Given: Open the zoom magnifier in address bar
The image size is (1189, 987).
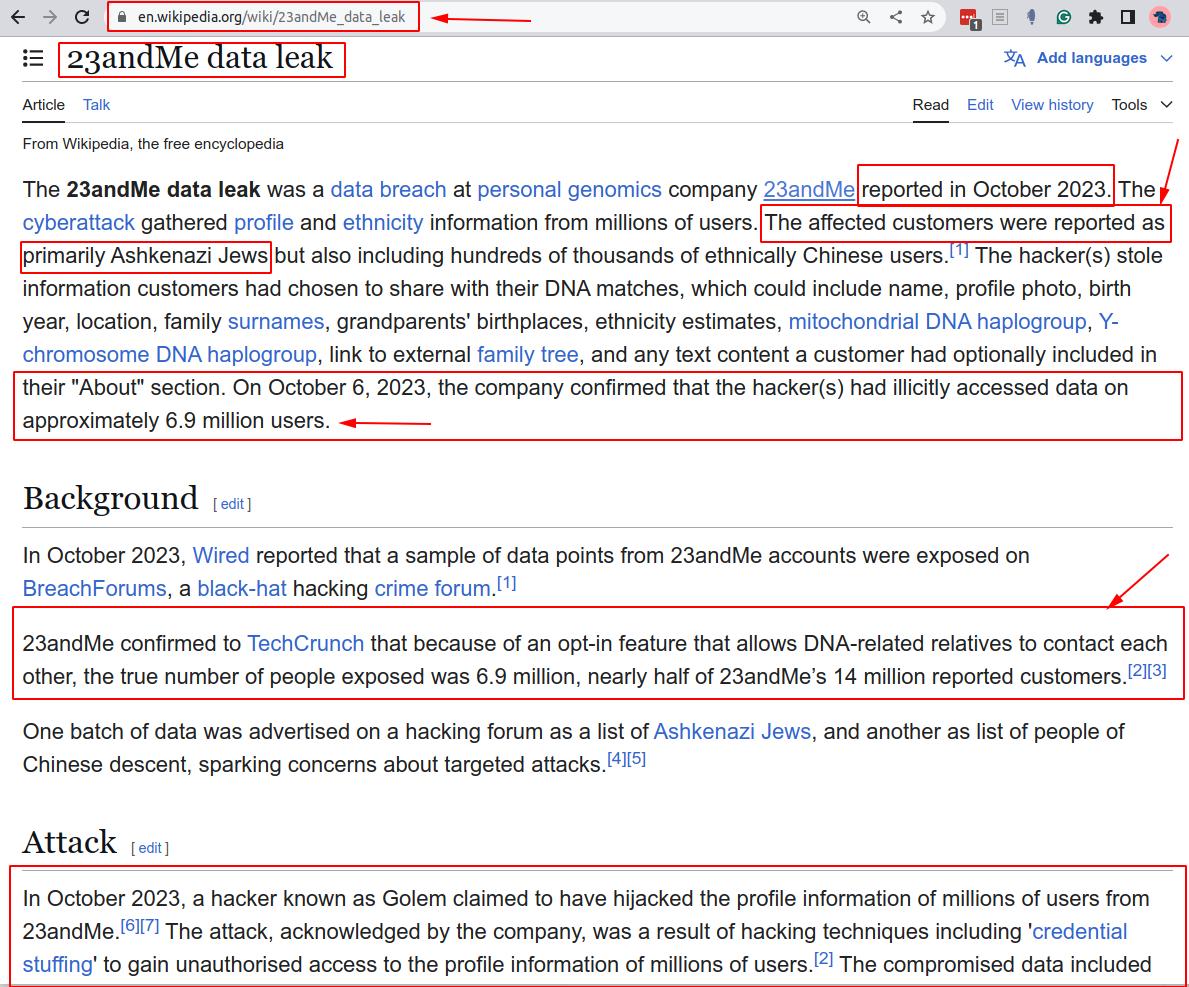Looking at the screenshot, I should pyautogui.click(x=864, y=17).
